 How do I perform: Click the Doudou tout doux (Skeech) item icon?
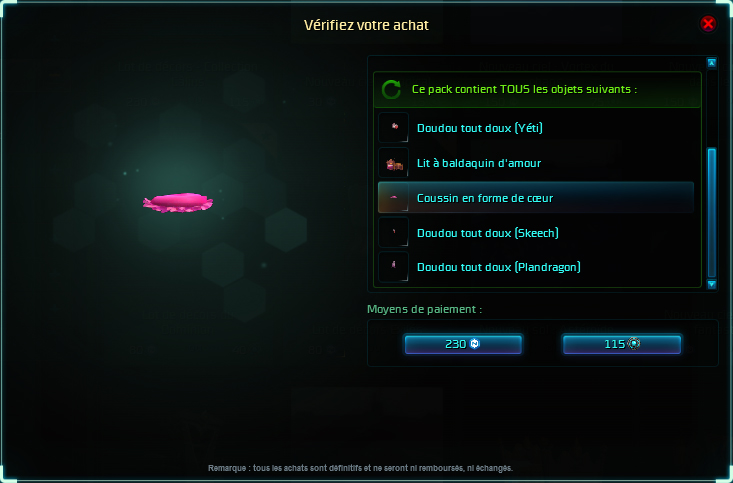[394, 232]
